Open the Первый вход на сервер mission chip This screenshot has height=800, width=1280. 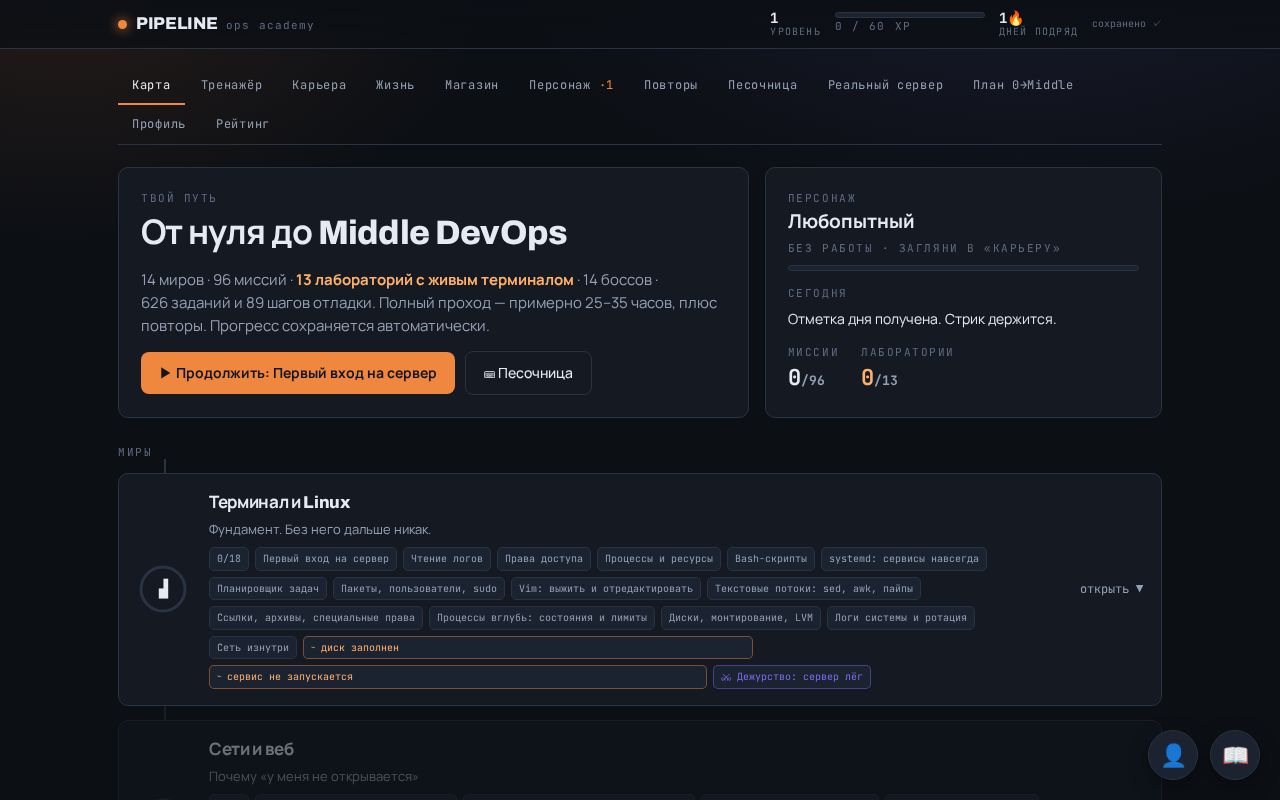(326, 559)
